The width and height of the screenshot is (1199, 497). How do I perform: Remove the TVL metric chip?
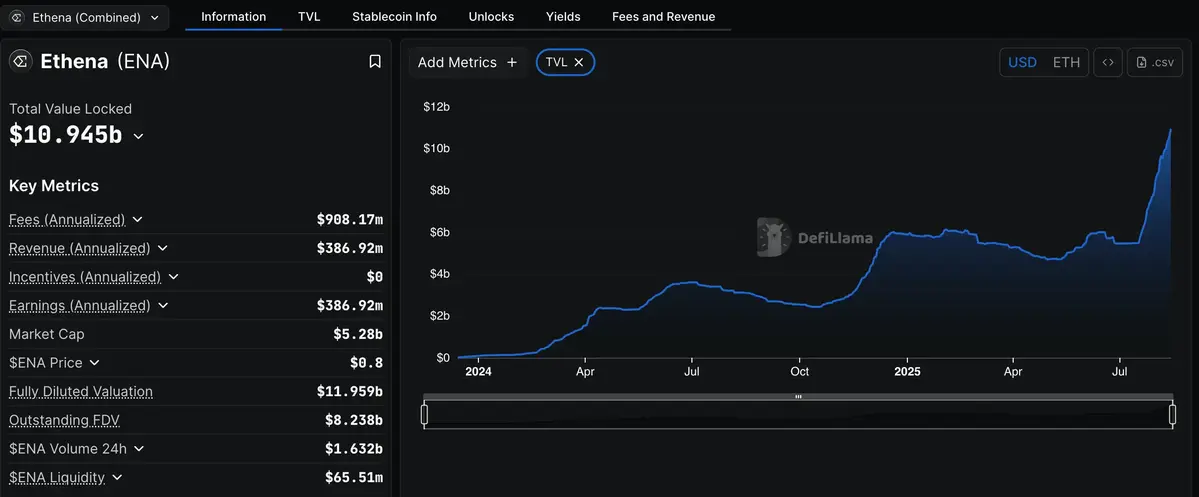(x=579, y=62)
